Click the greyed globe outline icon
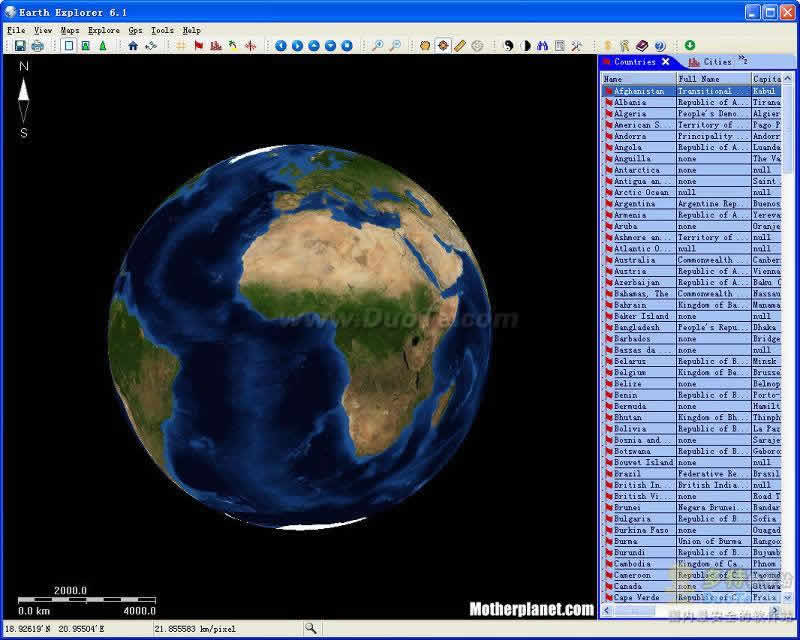Image resolution: width=800 pixels, height=640 pixels. coord(477,46)
